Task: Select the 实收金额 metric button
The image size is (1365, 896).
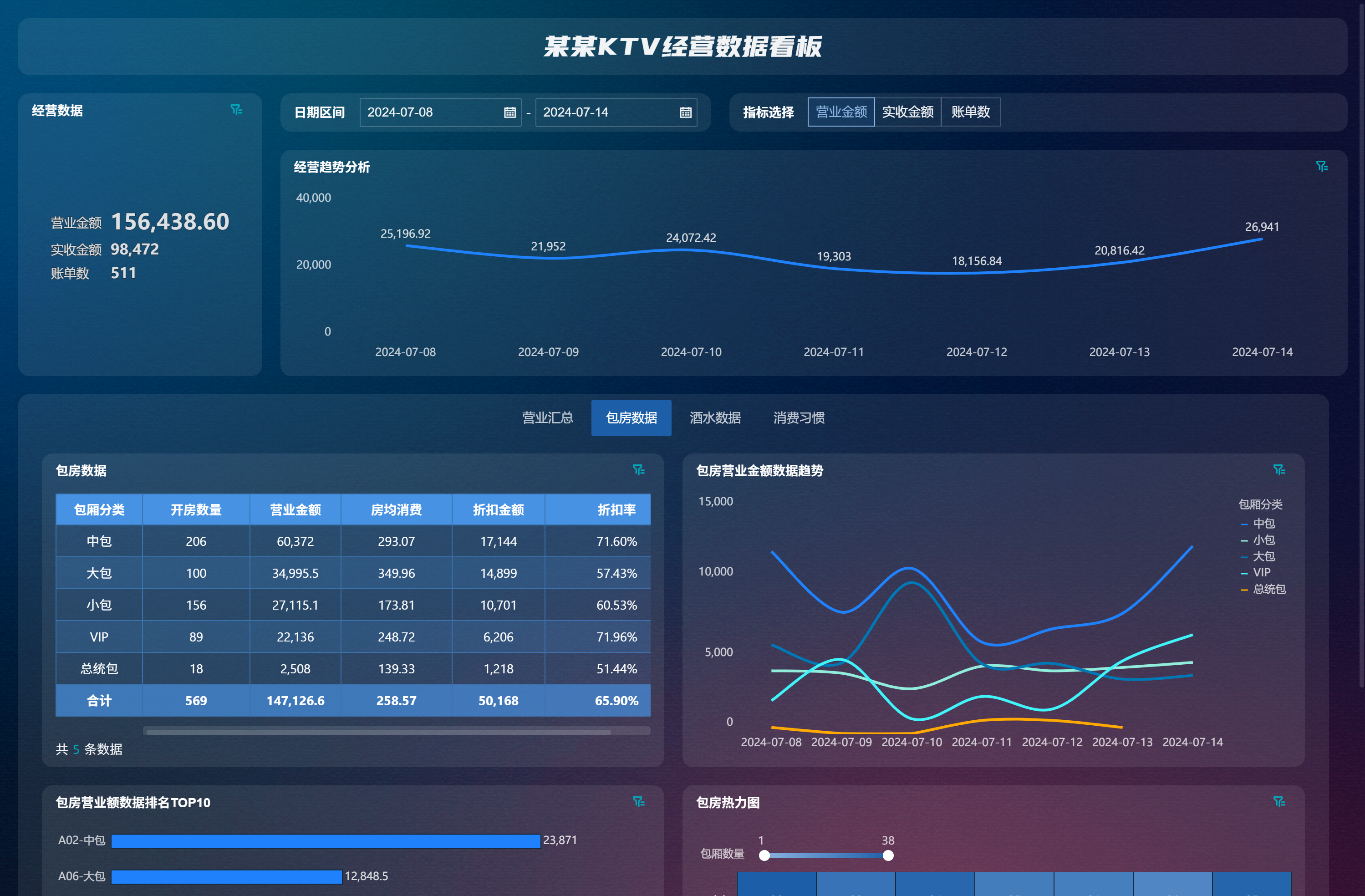Action: pos(908,112)
